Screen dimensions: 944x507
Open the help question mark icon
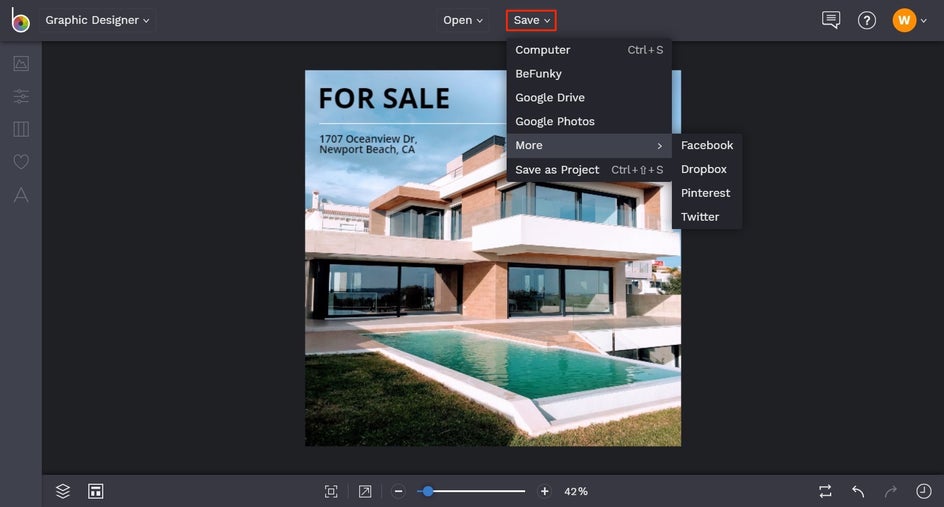pos(867,20)
